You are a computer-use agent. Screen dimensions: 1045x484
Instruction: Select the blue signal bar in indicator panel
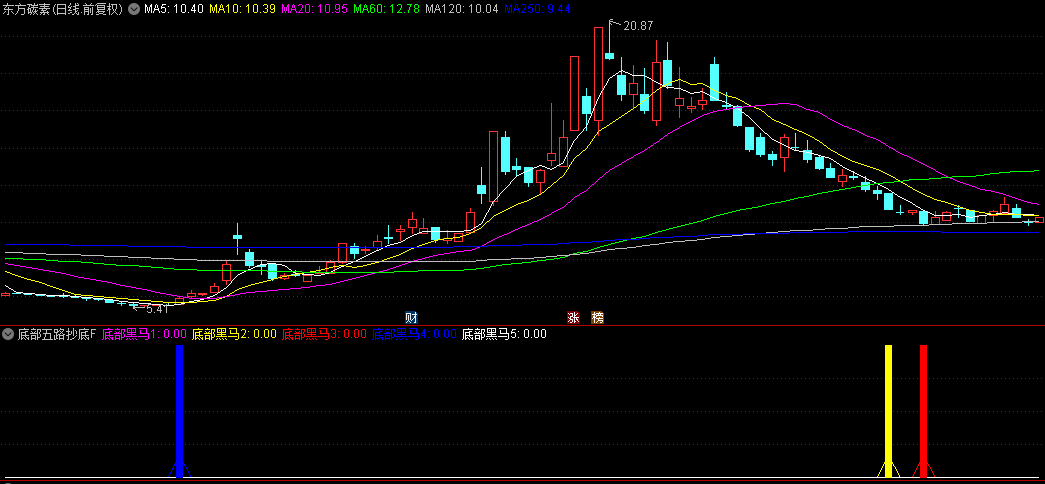pos(179,411)
